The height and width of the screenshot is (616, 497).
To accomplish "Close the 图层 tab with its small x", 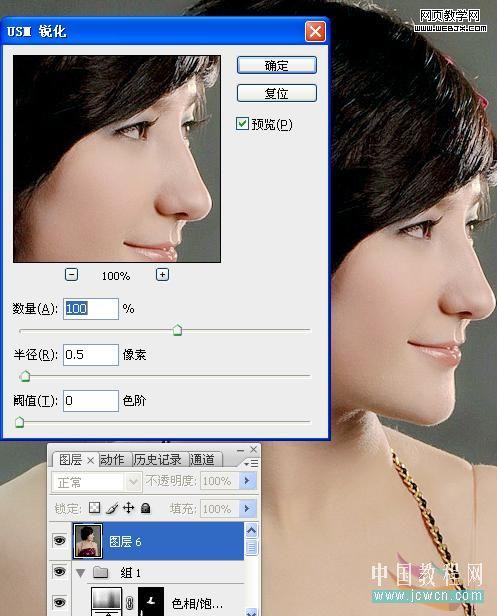I will tap(90, 460).
